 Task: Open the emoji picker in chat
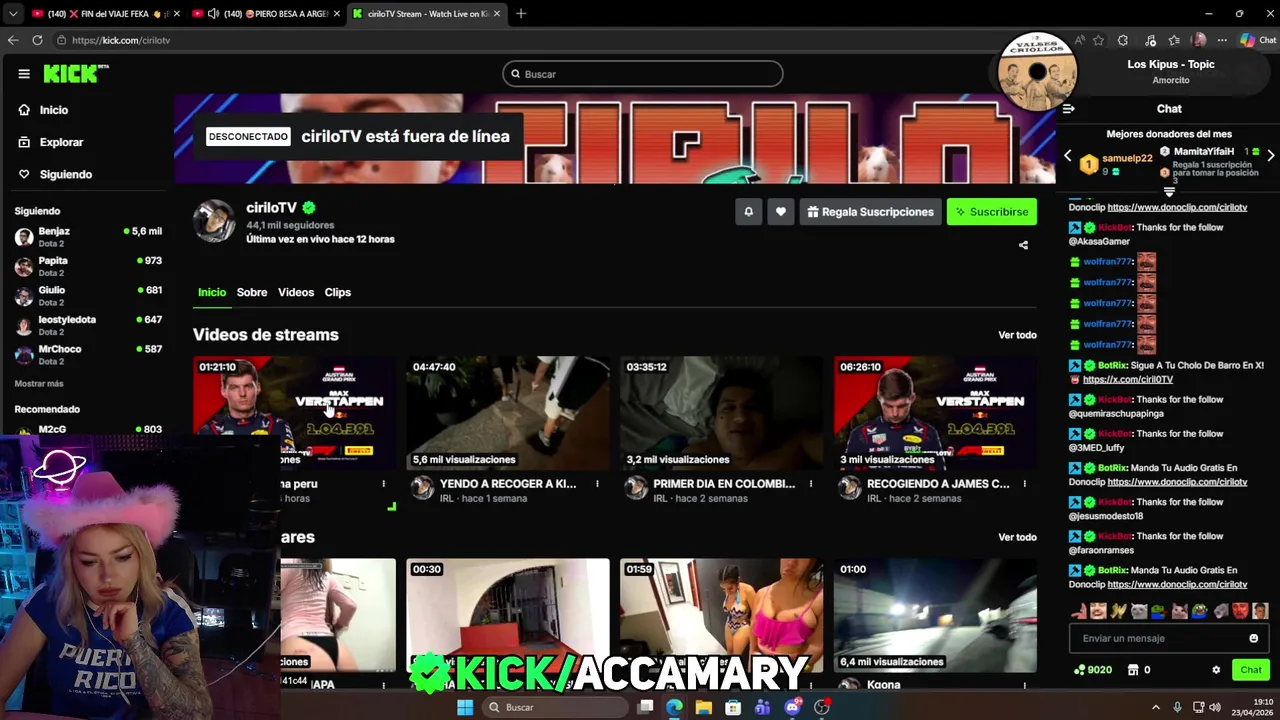1253,638
